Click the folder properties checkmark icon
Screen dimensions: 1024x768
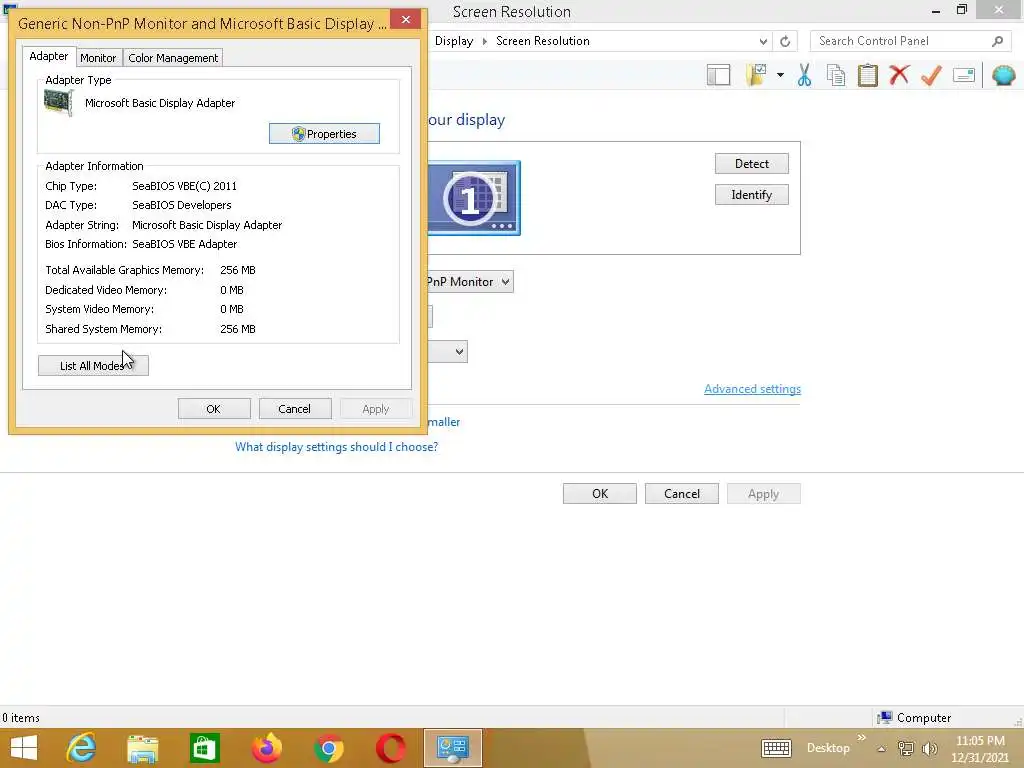click(x=757, y=75)
